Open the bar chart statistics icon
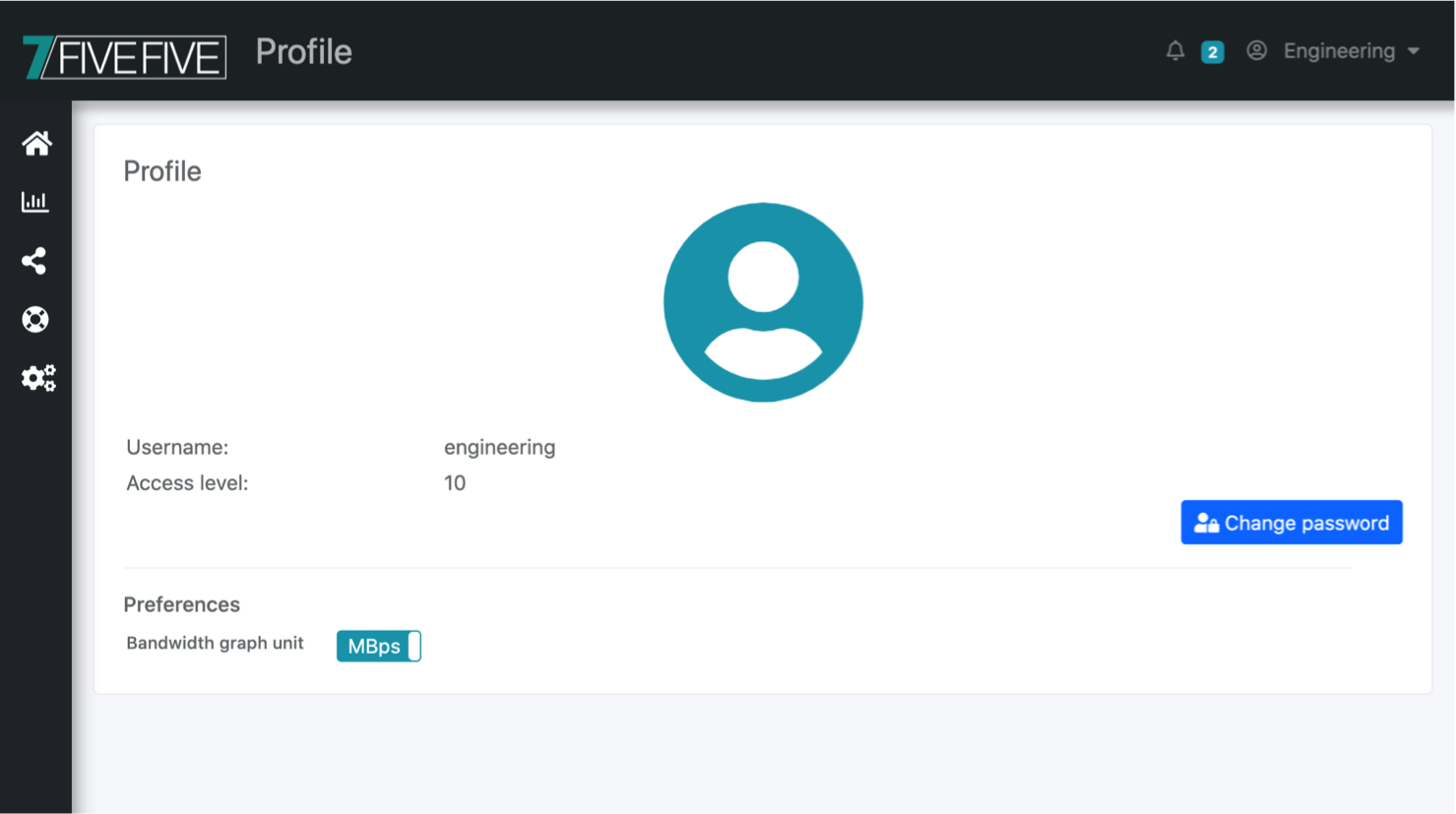Screen dimensions: 1456x814 pos(35,202)
